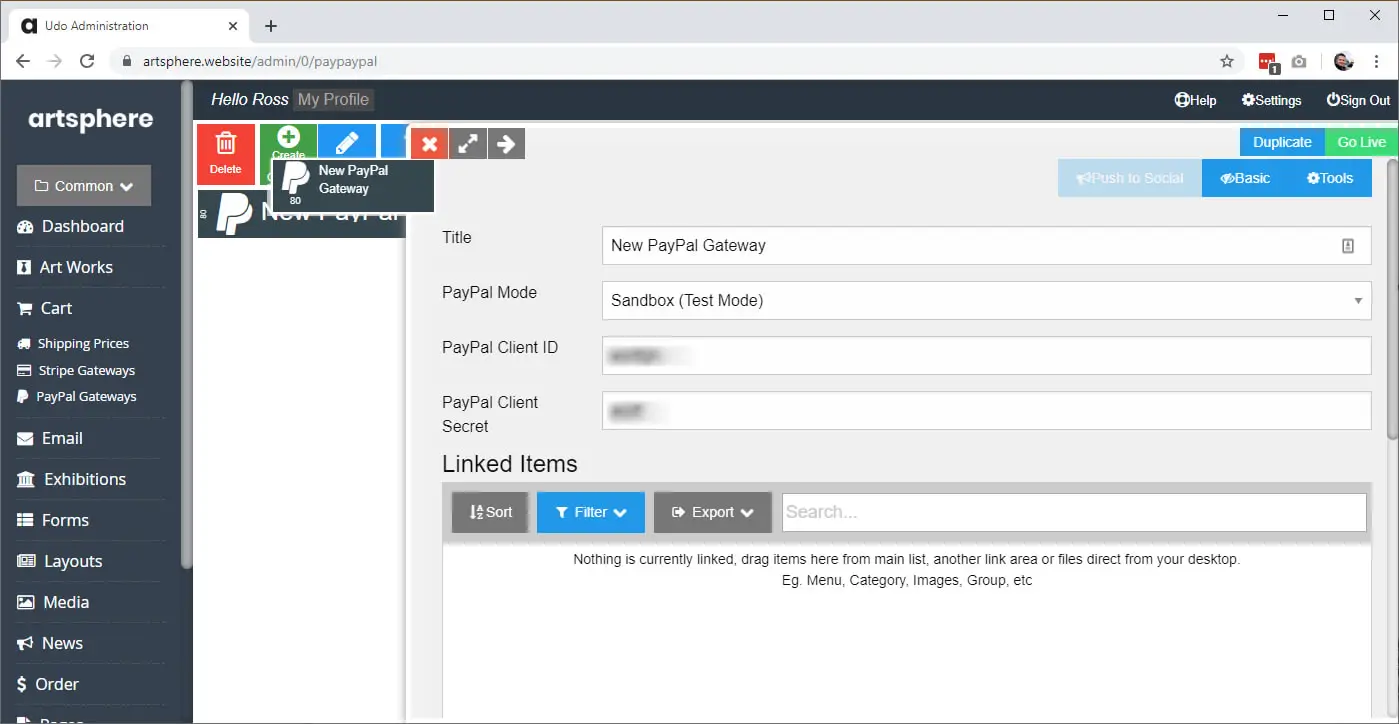Click the right arrow navigation icon
The width and height of the screenshot is (1399, 724).
tap(506, 143)
